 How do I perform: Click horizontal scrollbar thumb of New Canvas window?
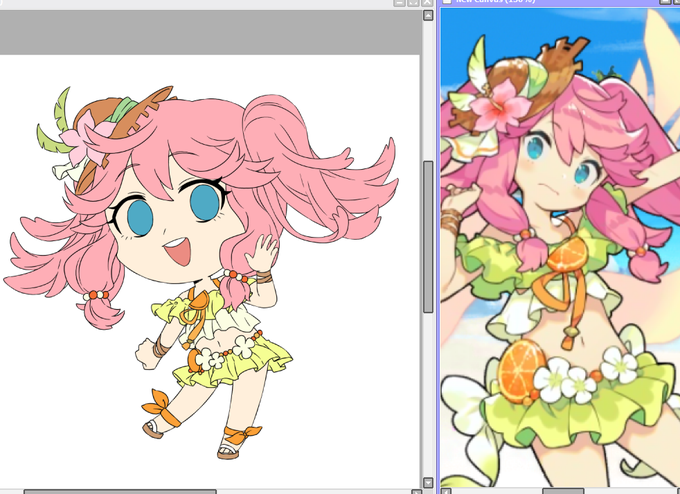(x=563, y=491)
